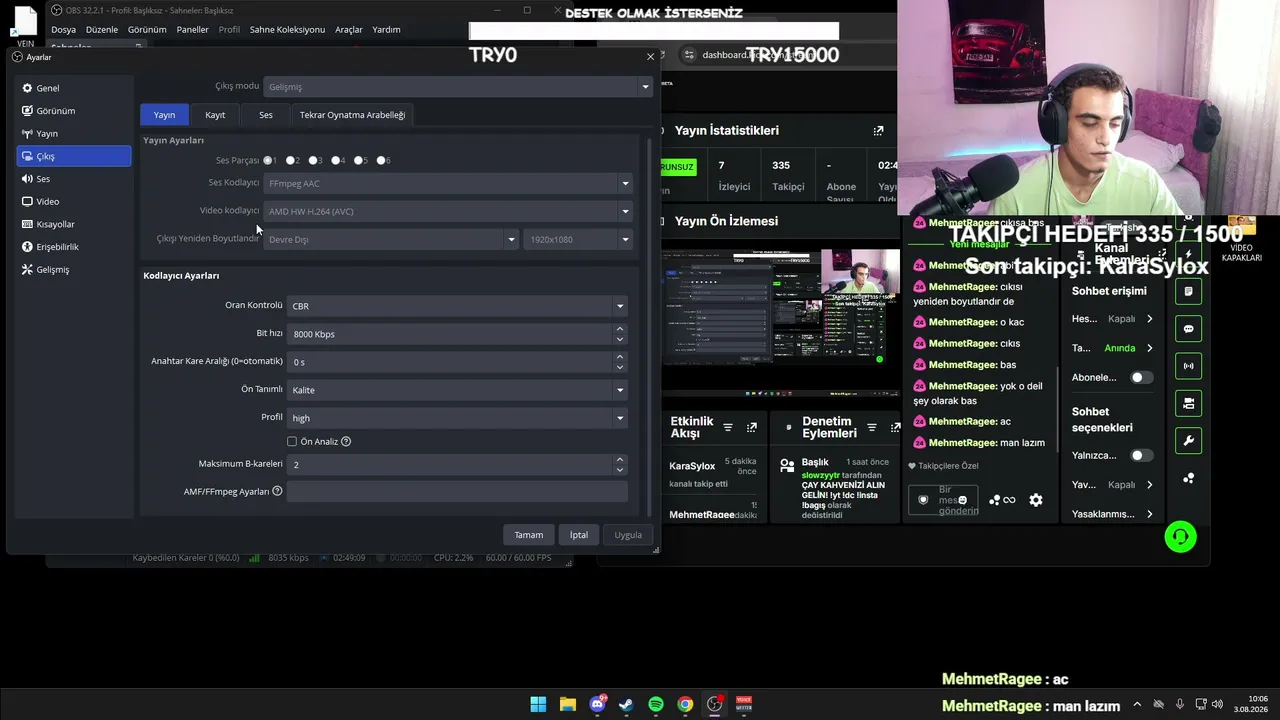Open Discord from taskbar
The width and height of the screenshot is (1280, 720).
pos(597,704)
